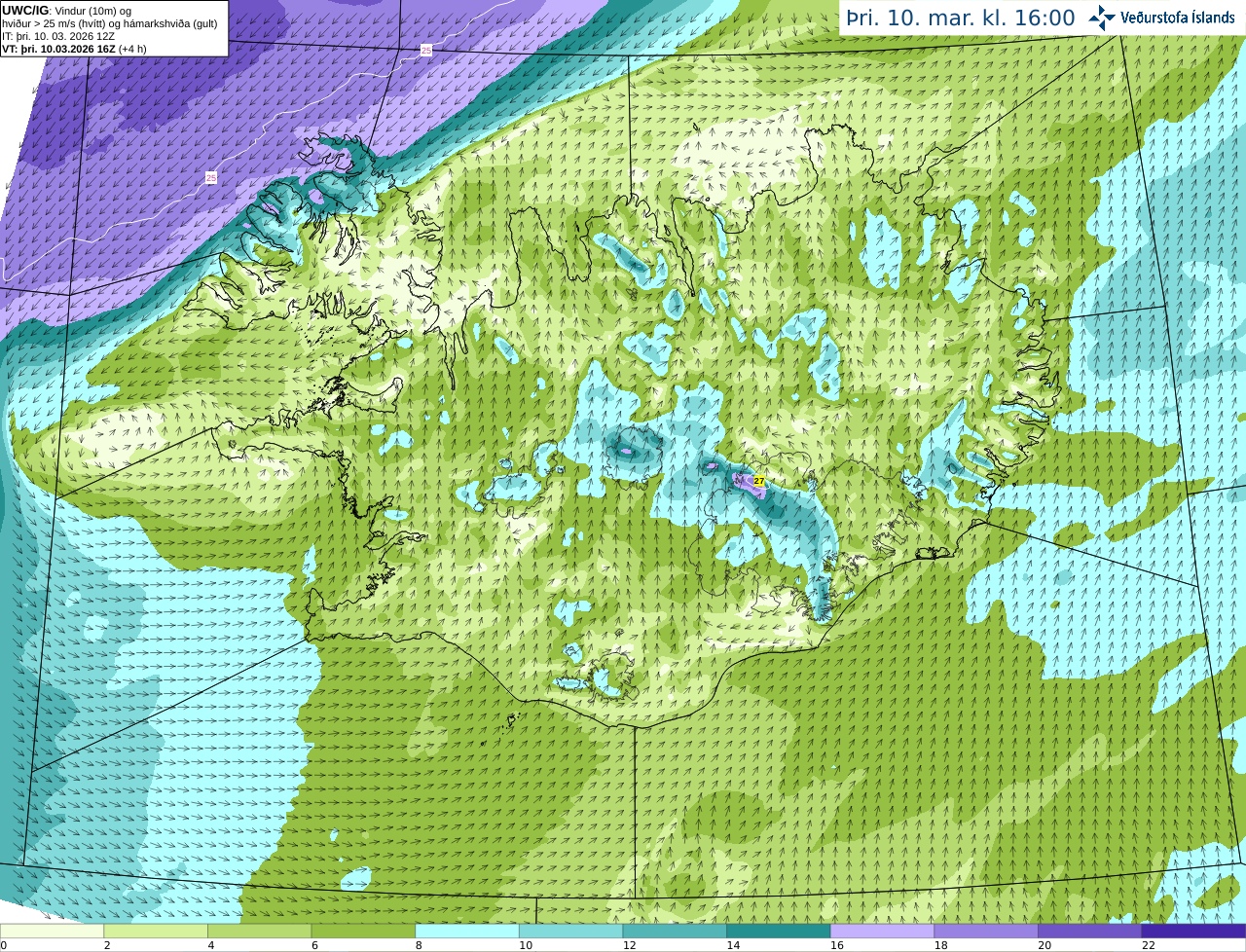1246x952 pixels.
Task: Select the palest 0–2 m/s color swatch
Action: coord(52,932)
